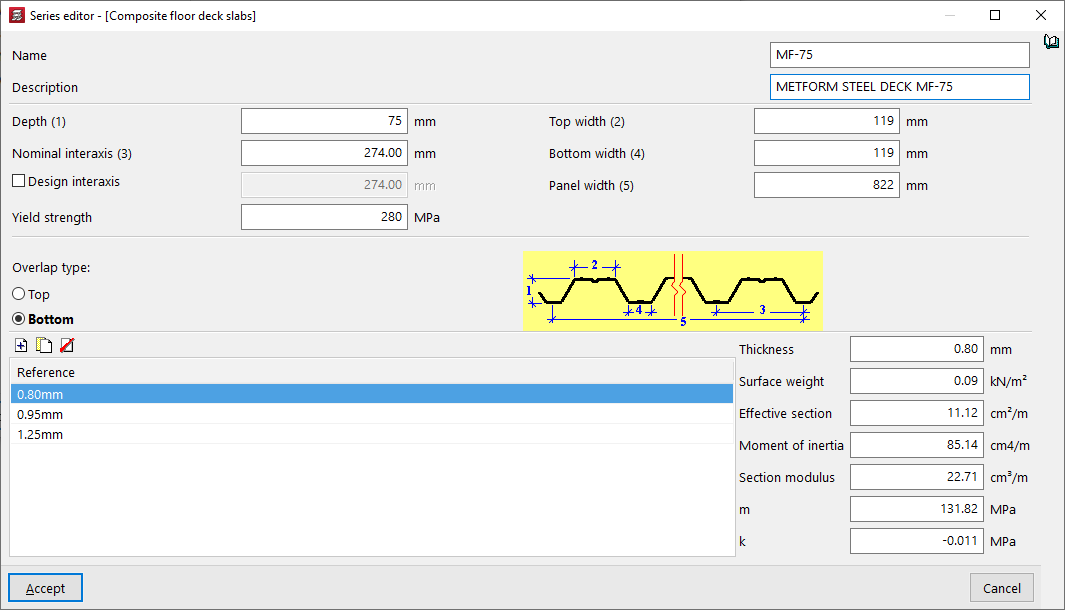Image resolution: width=1065 pixels, height=610 pixels.
Task: Click the copy reference icon
Action: (44, 346)
